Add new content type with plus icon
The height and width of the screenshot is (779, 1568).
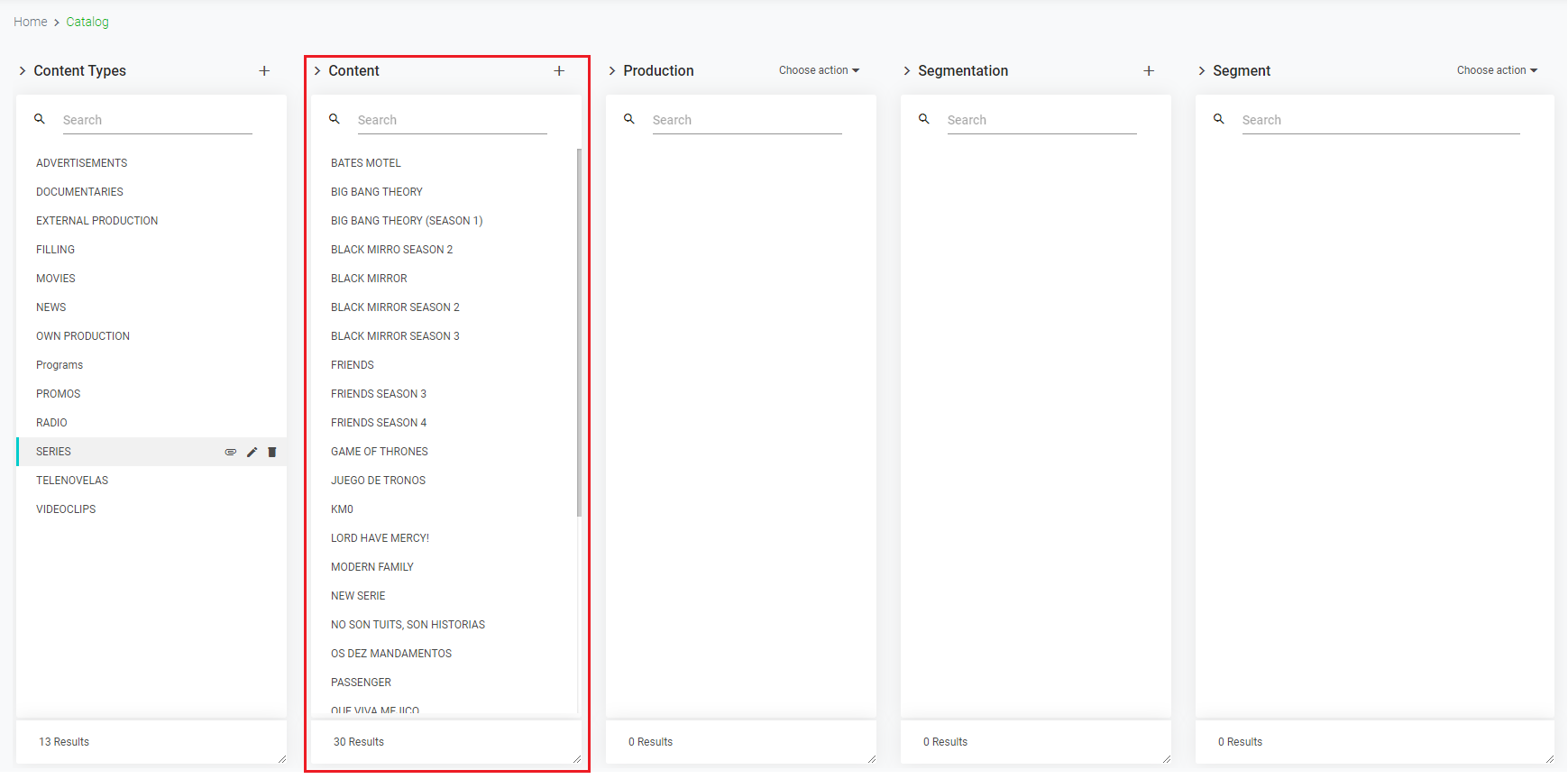[264, 71]
